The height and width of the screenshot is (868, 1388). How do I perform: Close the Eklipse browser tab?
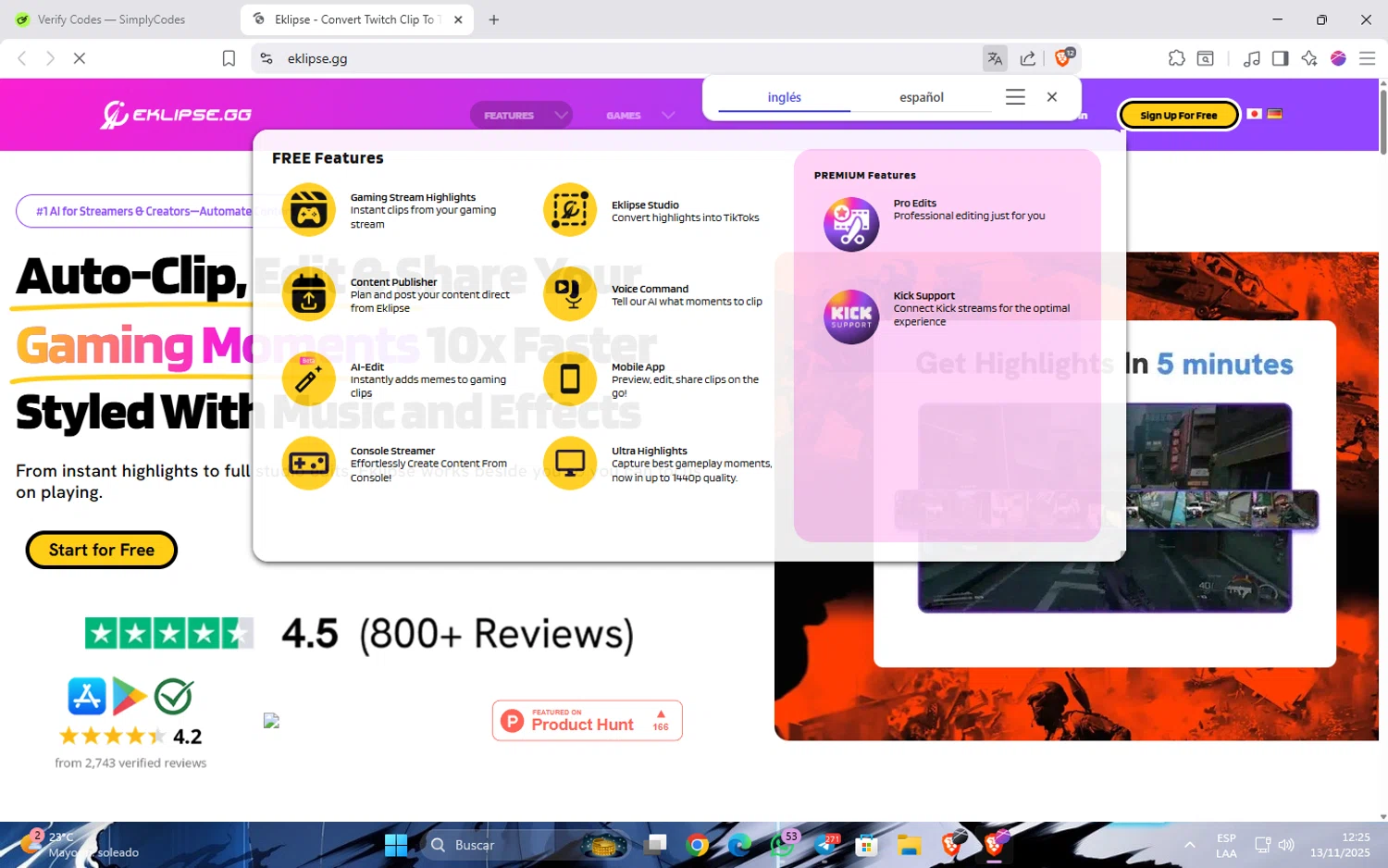458,19
